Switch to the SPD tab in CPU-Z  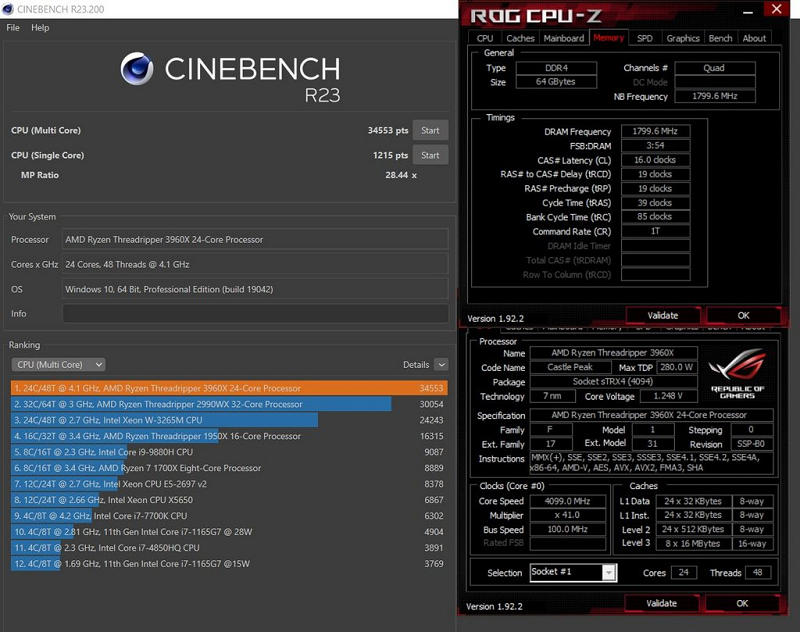645,38
